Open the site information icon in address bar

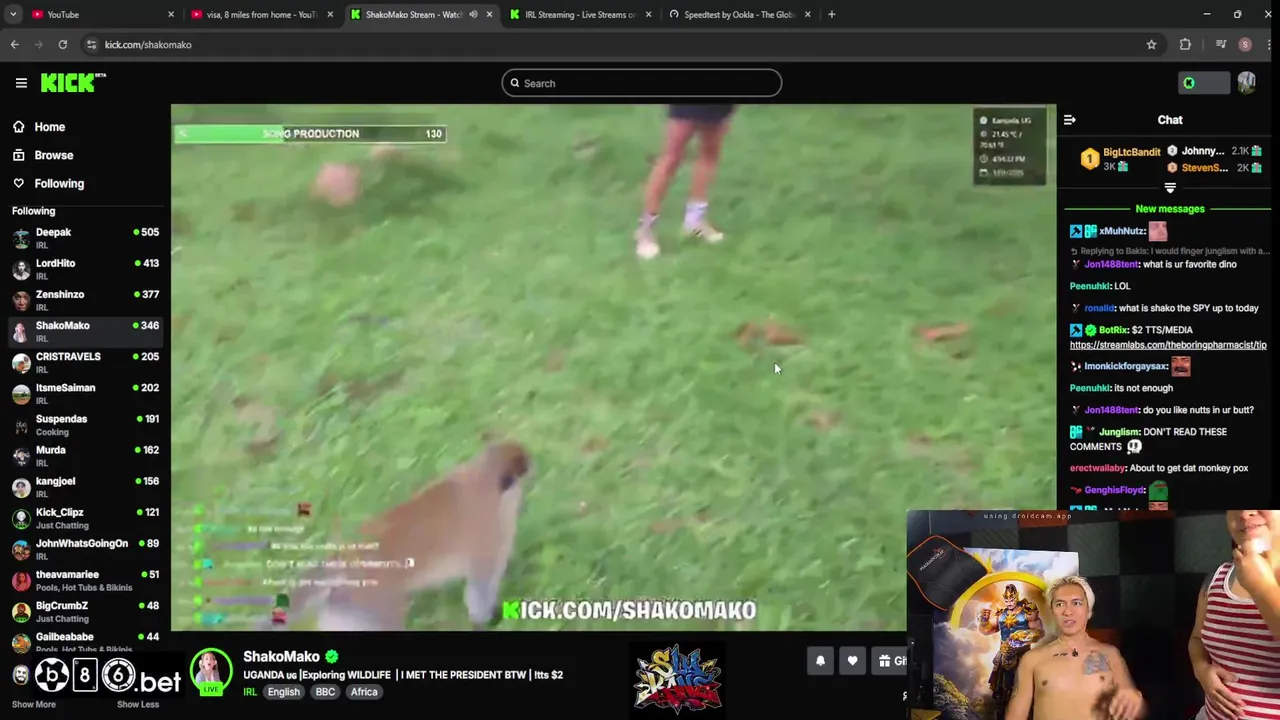91,44
